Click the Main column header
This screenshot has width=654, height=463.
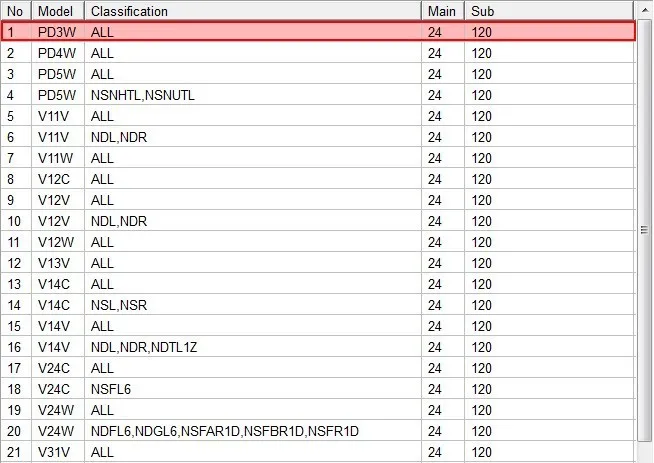coord(443,11)
